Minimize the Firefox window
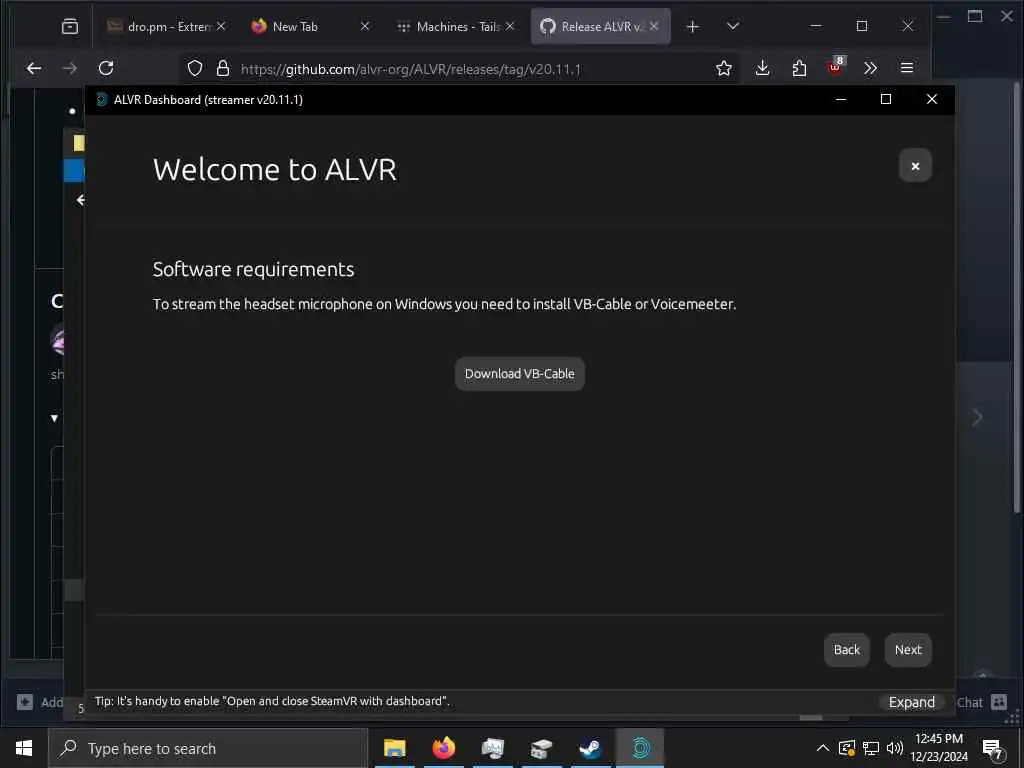This screenshot has width=1024, height=768. pos(816,26)
